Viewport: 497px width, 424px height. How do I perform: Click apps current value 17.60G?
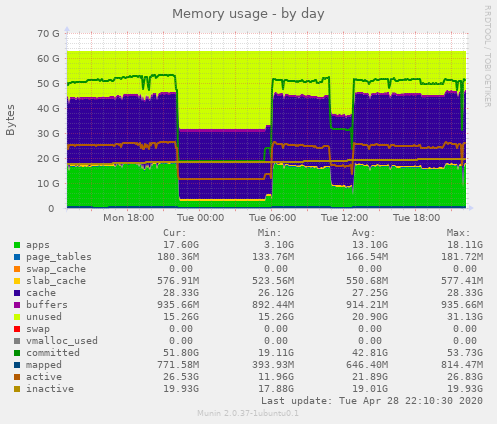tap(181, 245)
